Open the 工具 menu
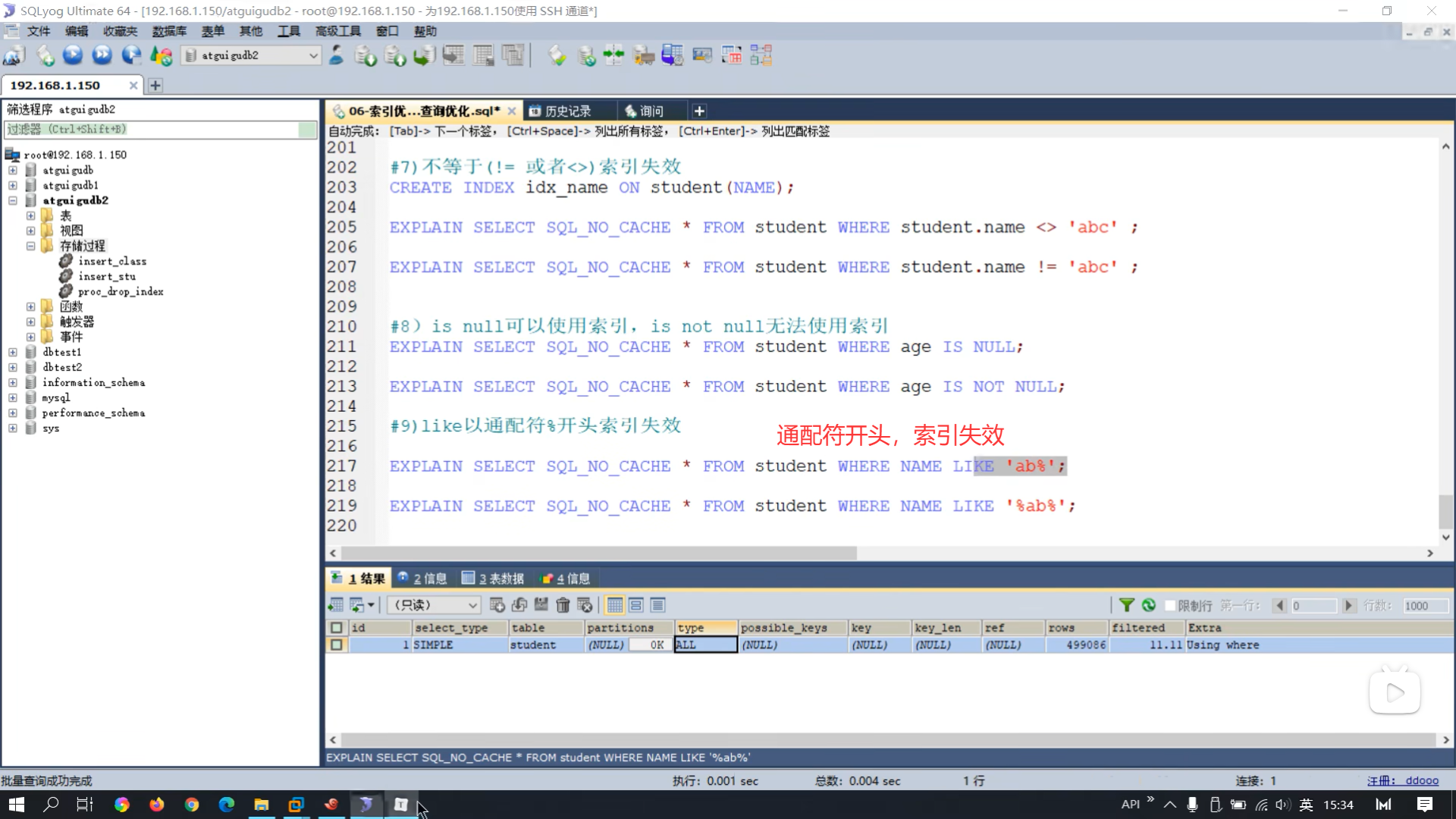 (x=288, y=31)
